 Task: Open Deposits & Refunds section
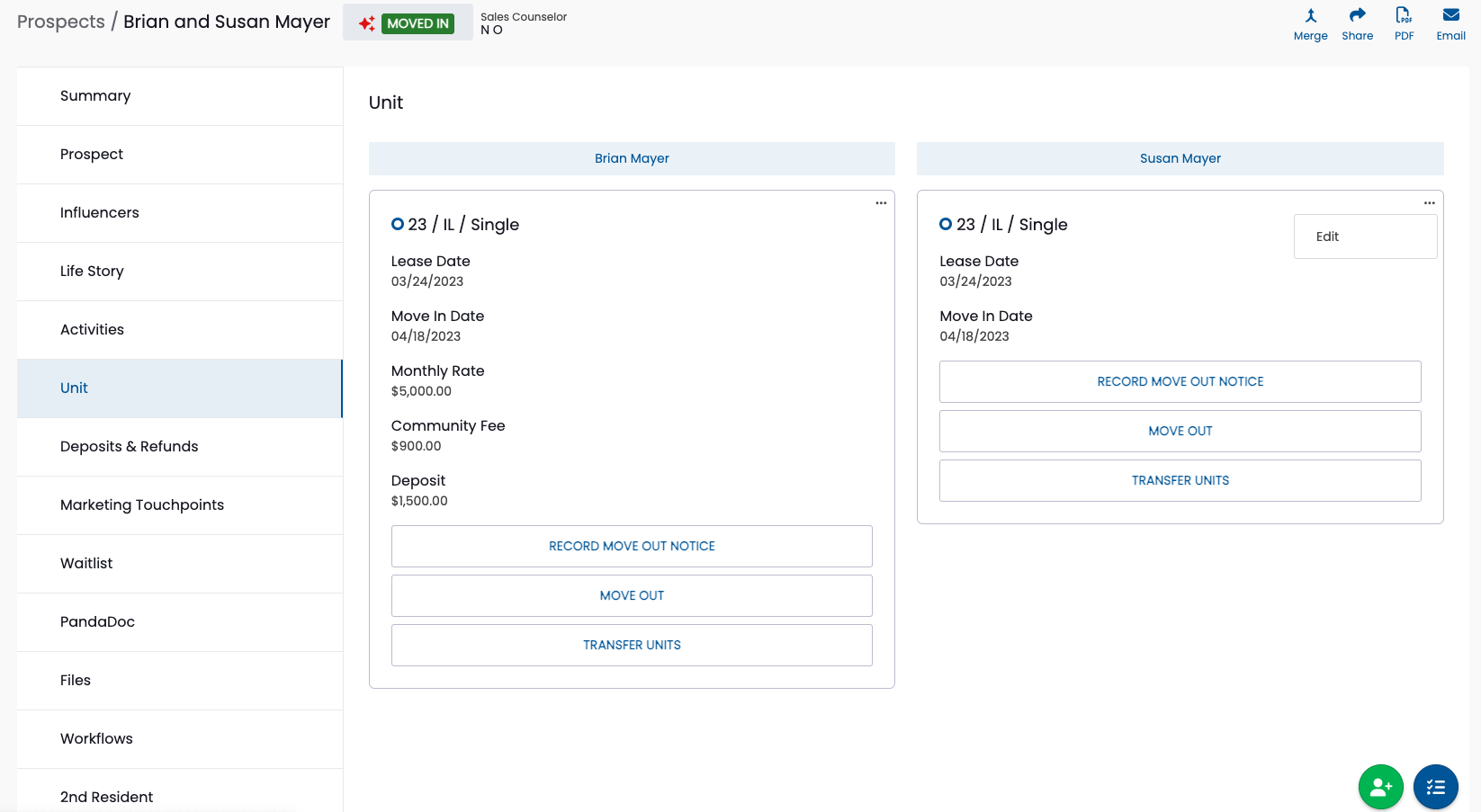[x=180, y=447]
